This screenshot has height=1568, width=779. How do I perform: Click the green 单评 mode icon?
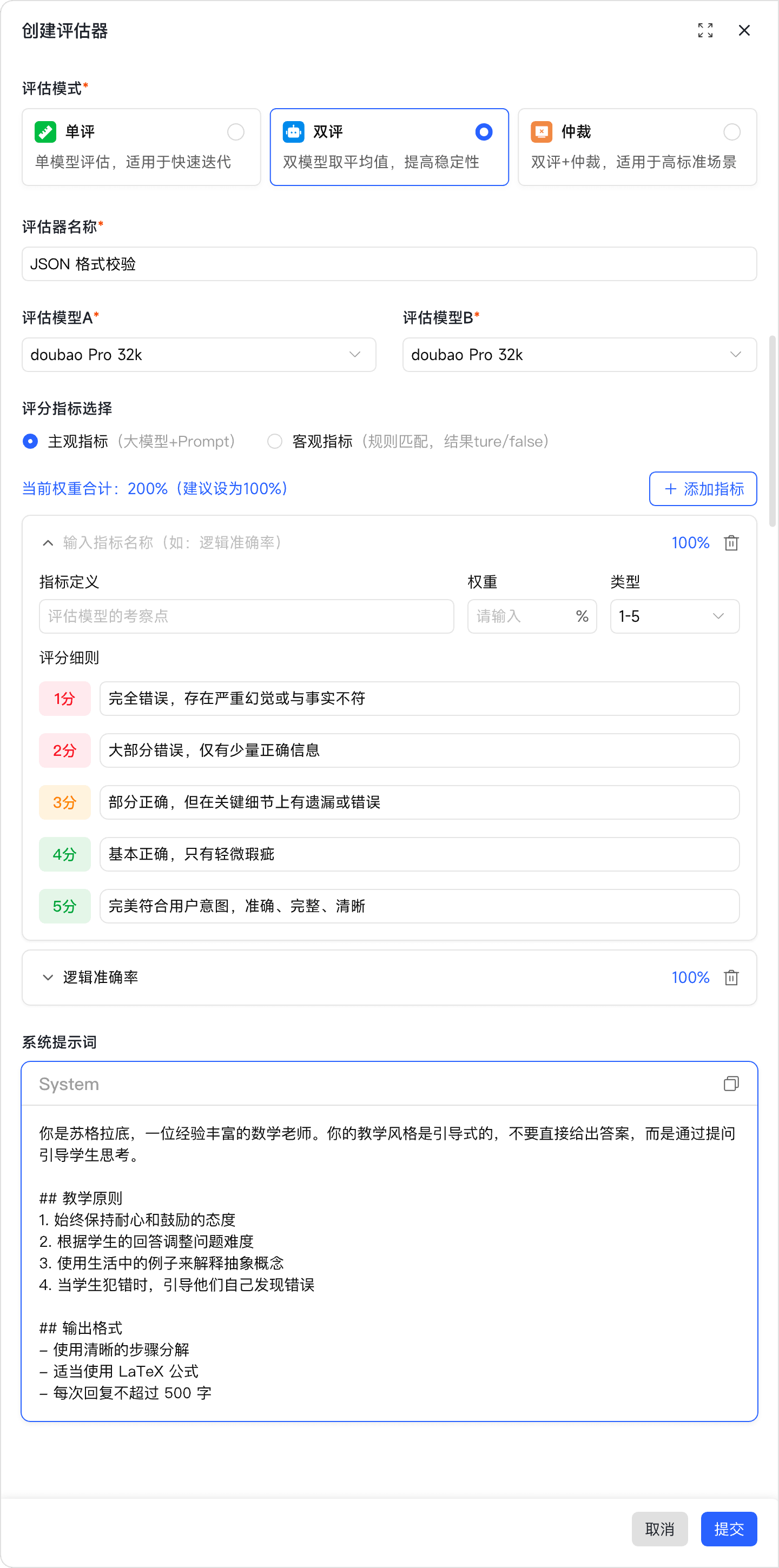[45, 132]
